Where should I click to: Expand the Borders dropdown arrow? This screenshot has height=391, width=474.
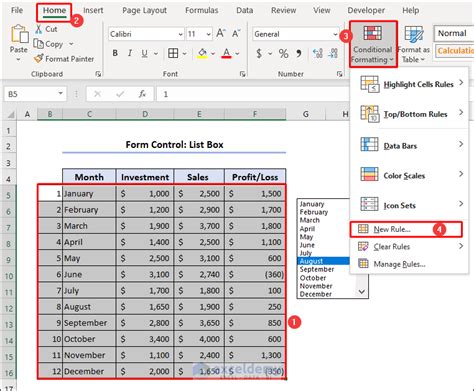pyautogui.click(x=184, y=53)
